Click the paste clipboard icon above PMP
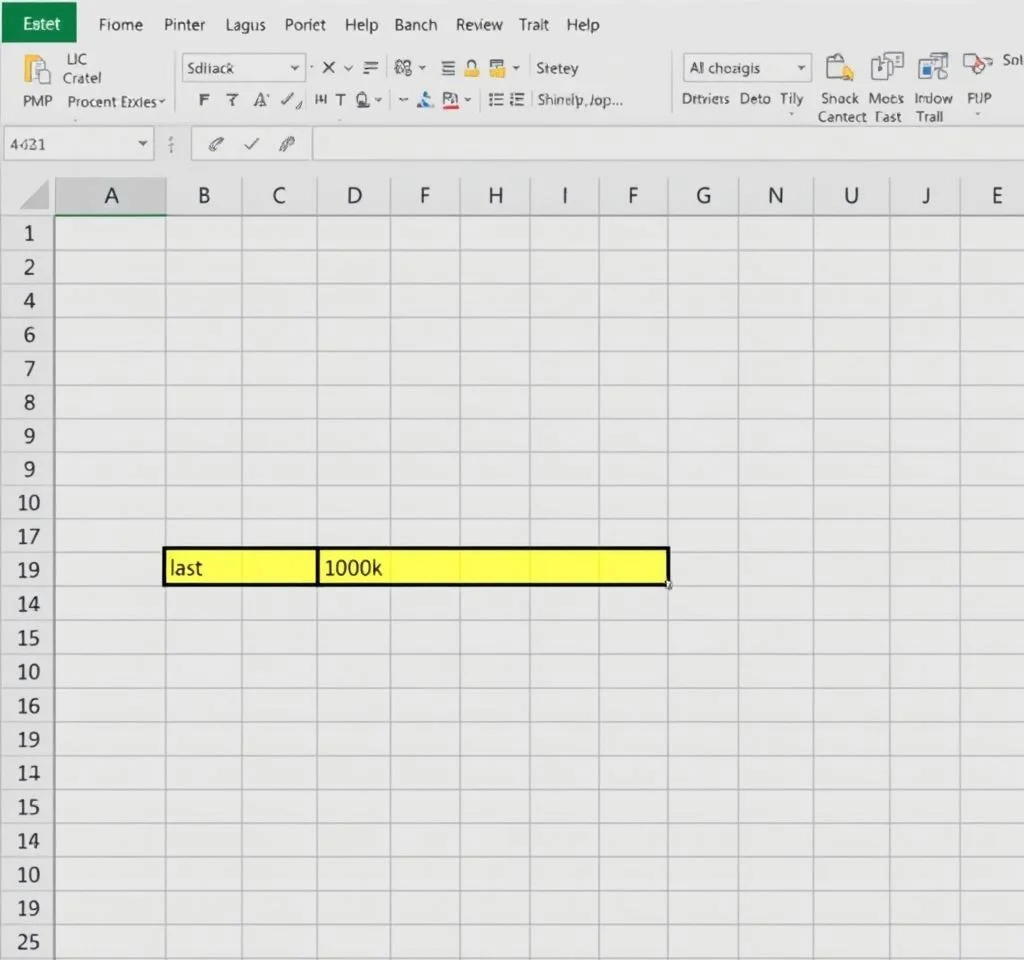The width and height of the screenshot is (1024, 960). [x=37, y=69]
